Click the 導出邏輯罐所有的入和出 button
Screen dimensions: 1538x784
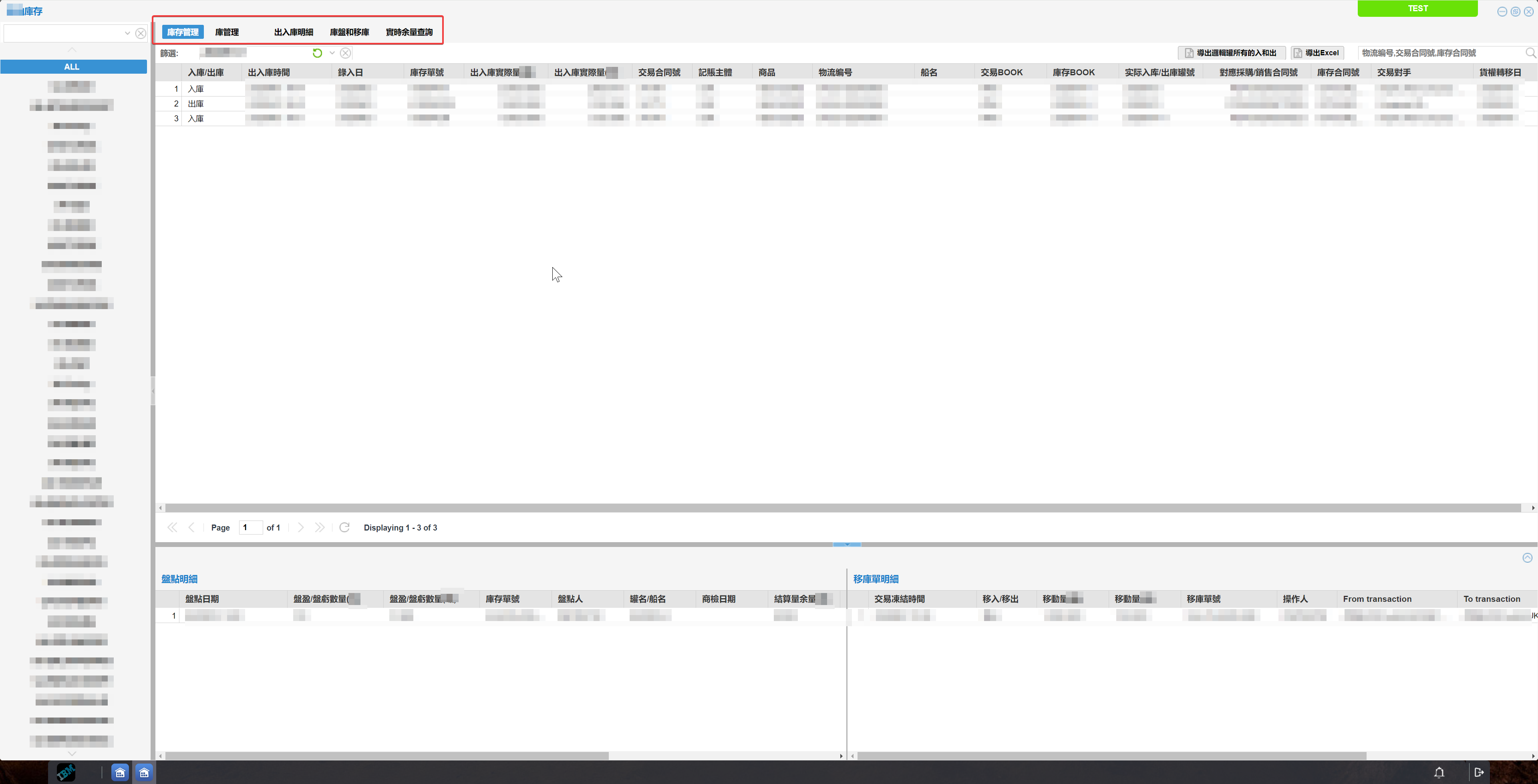[1232, 53]
